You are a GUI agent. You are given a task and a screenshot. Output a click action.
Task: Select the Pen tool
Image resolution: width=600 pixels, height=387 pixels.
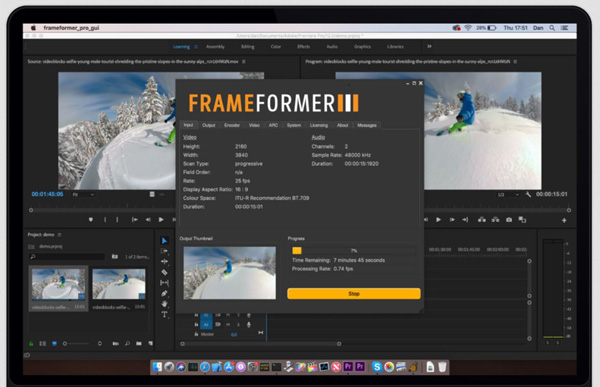164,293
